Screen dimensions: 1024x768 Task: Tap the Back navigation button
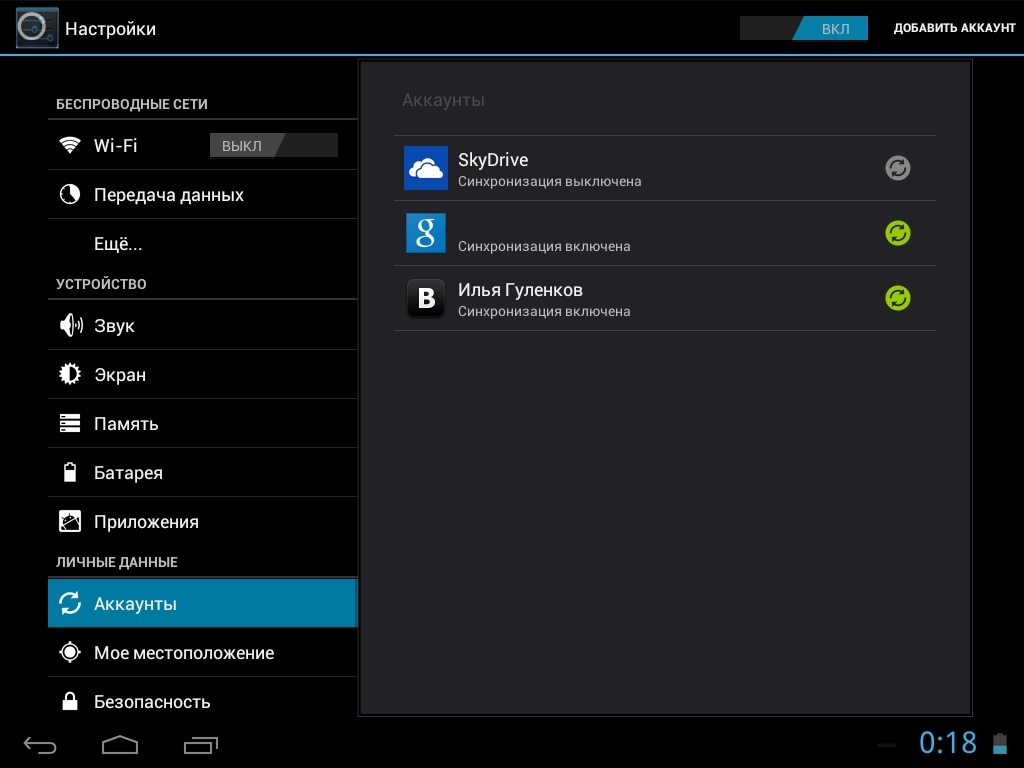(x=40, y=744)
